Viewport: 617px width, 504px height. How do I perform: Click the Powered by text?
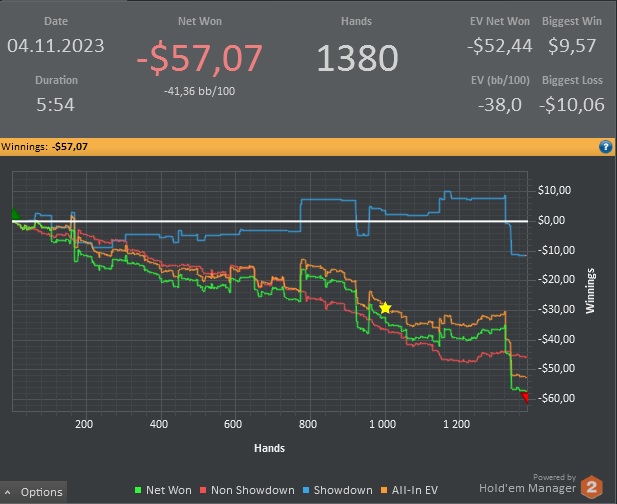[x=554, y=477]
